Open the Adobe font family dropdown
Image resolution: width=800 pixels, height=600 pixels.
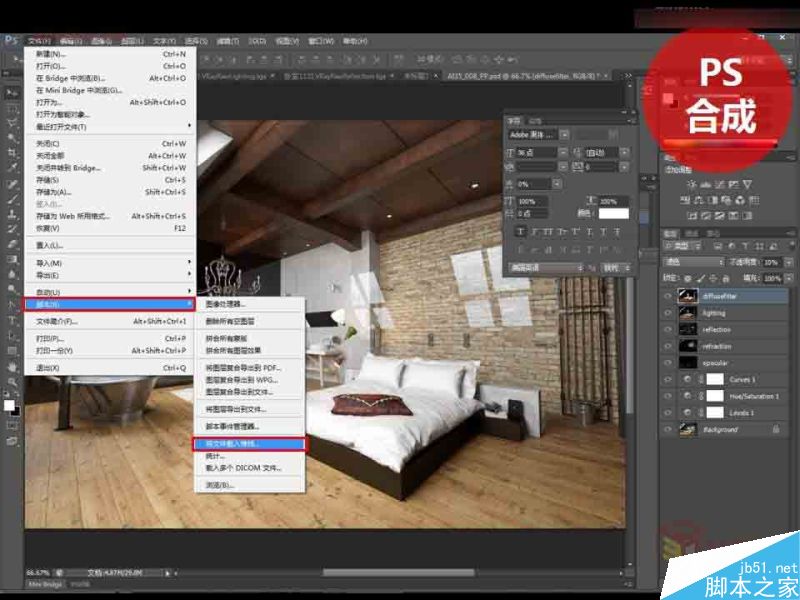click(564, 135)
